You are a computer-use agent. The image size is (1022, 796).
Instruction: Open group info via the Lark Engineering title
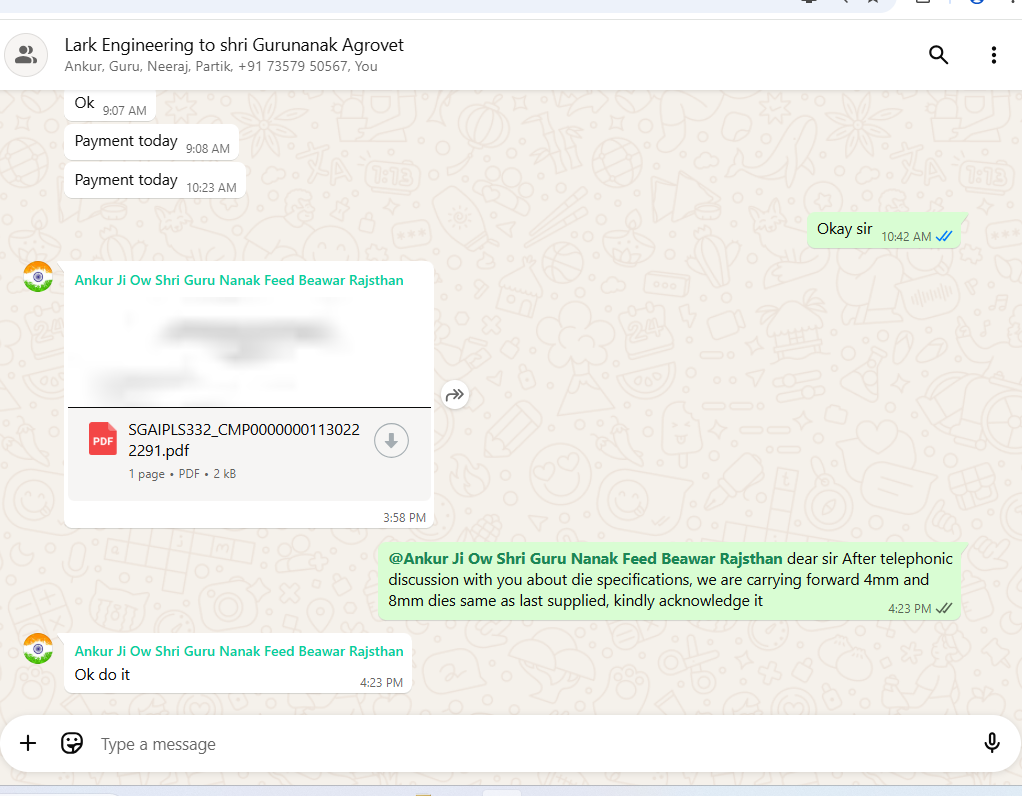coord(234,45)
